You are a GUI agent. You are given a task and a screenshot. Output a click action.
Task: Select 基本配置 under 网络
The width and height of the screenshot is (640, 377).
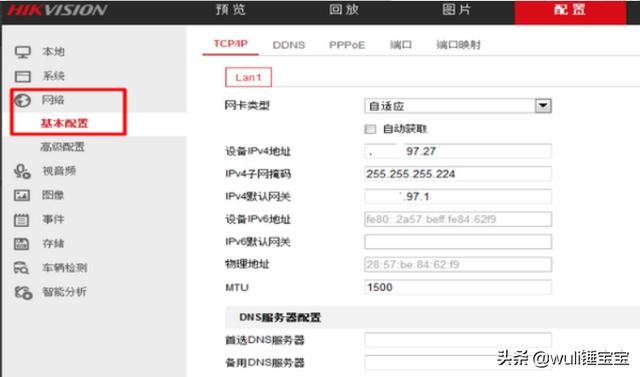coord(64,123)
